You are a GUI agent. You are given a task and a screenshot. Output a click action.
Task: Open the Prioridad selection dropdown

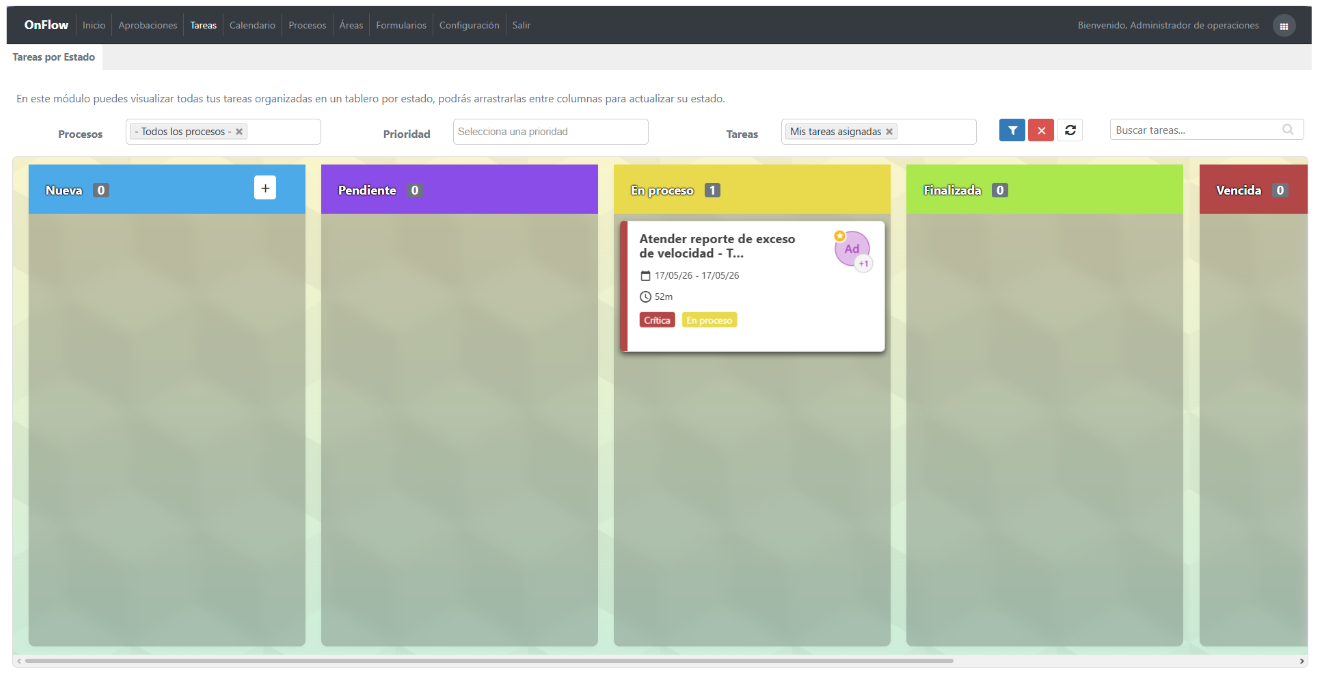(551, 131)
